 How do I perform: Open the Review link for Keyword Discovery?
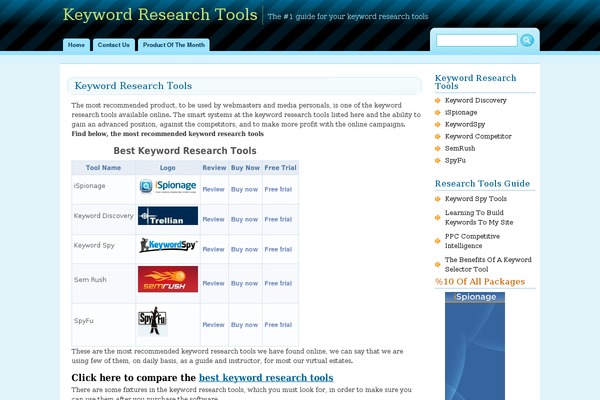click(x=213, y=219)
